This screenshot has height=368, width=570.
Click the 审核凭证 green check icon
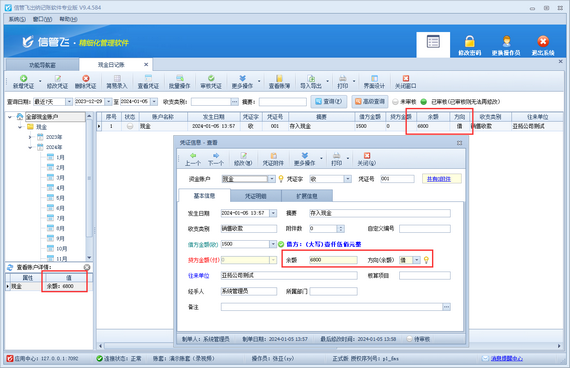coord(211,78)
